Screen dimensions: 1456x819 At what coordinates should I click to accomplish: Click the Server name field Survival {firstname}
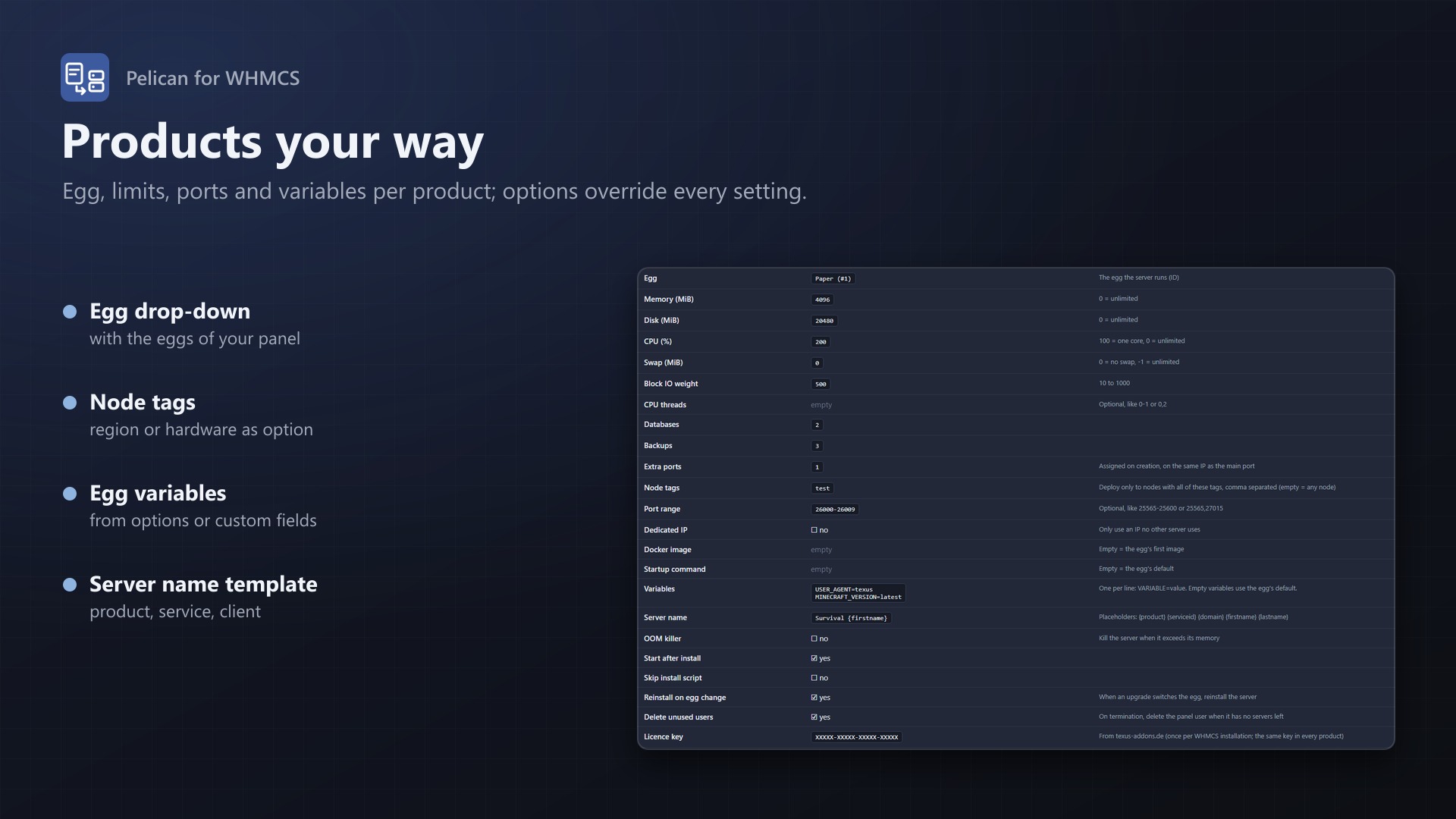point(851,618)
